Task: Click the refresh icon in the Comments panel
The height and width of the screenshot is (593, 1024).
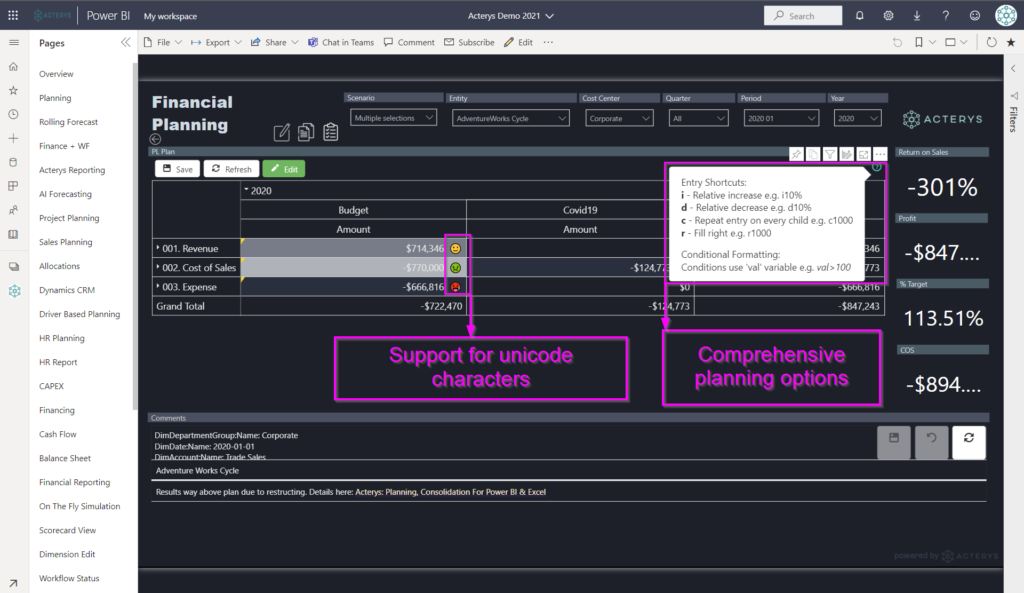Action: click(x=968, y=441)
